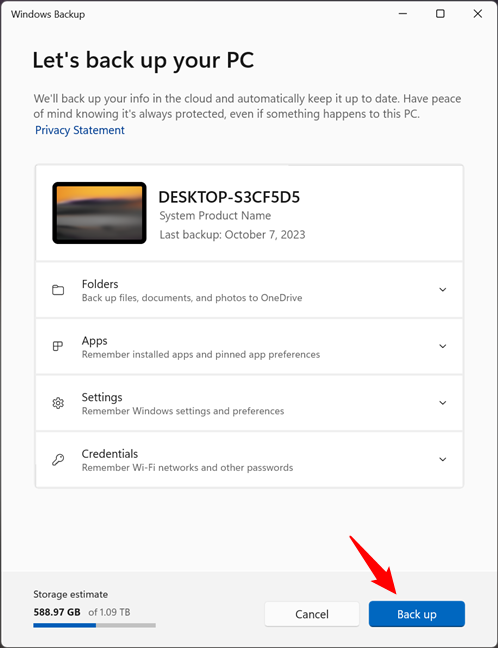Expand the Credentials section chevron
498x648 pixels.
click(443, 460)
